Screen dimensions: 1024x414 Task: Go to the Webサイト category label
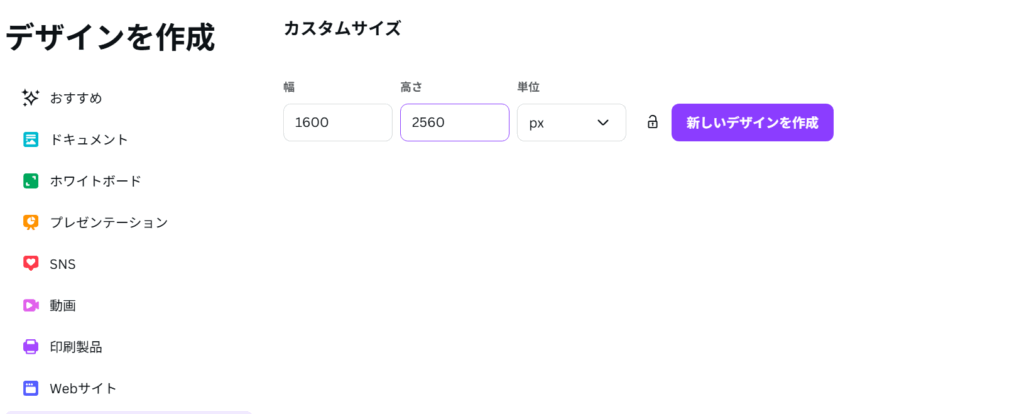(83, 389)
